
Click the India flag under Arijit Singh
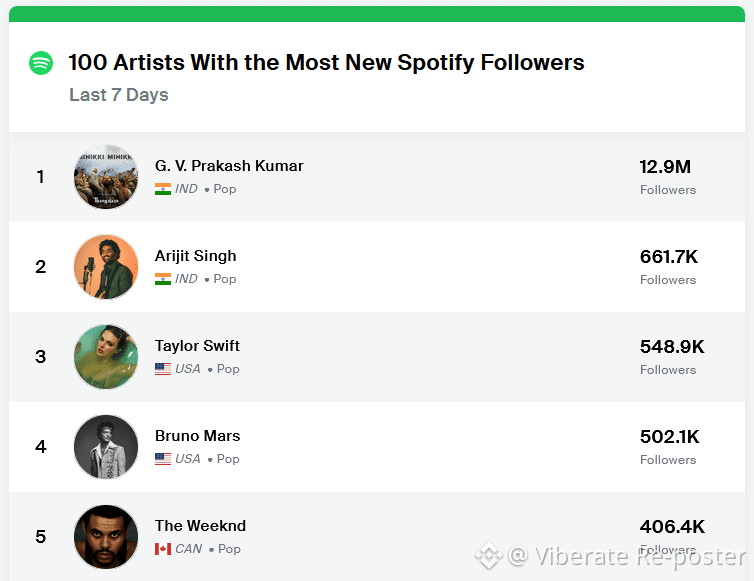coord(163,279)
